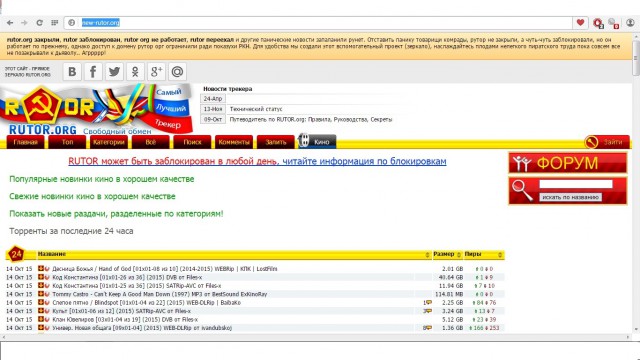The image size is (640, 360).
Task: Magnet icon for Универ. Новая общага row
Action: tap(47, 328)
